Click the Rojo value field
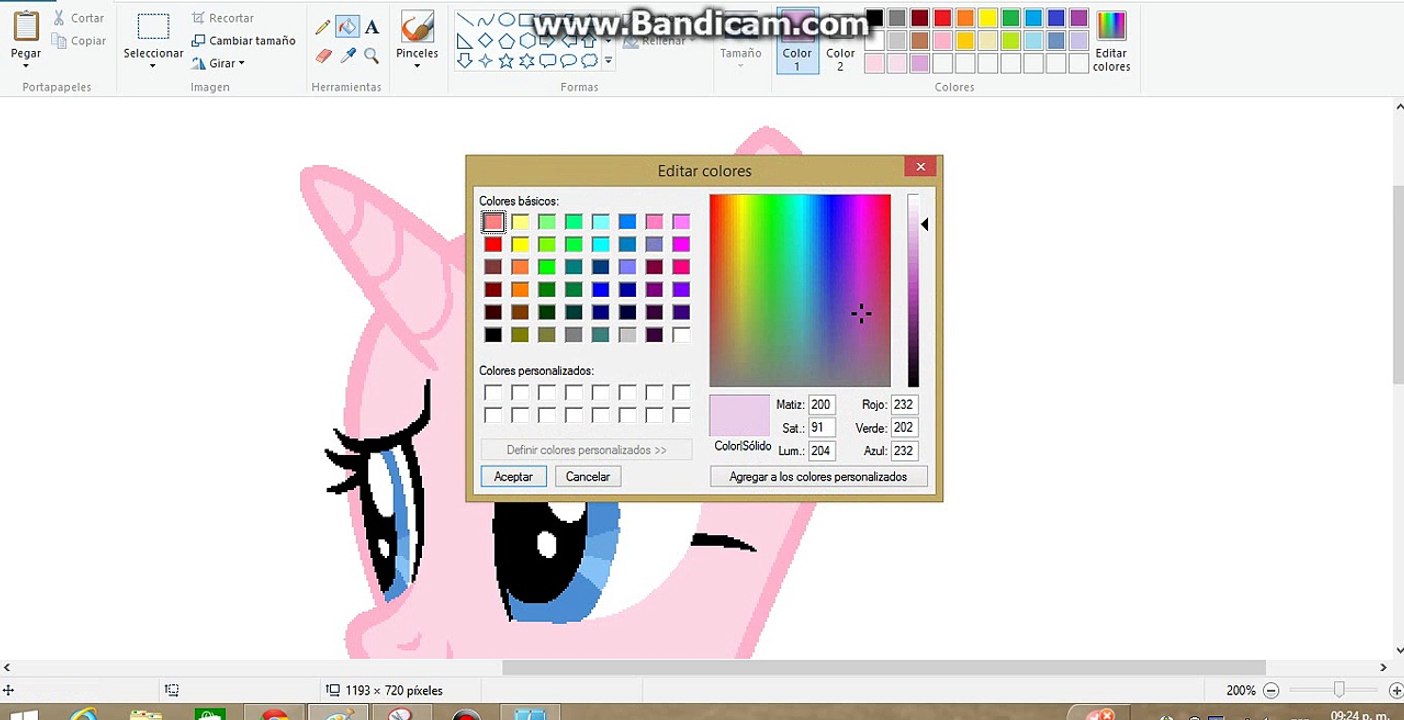 pyautogui.click(x=904, y=405)
